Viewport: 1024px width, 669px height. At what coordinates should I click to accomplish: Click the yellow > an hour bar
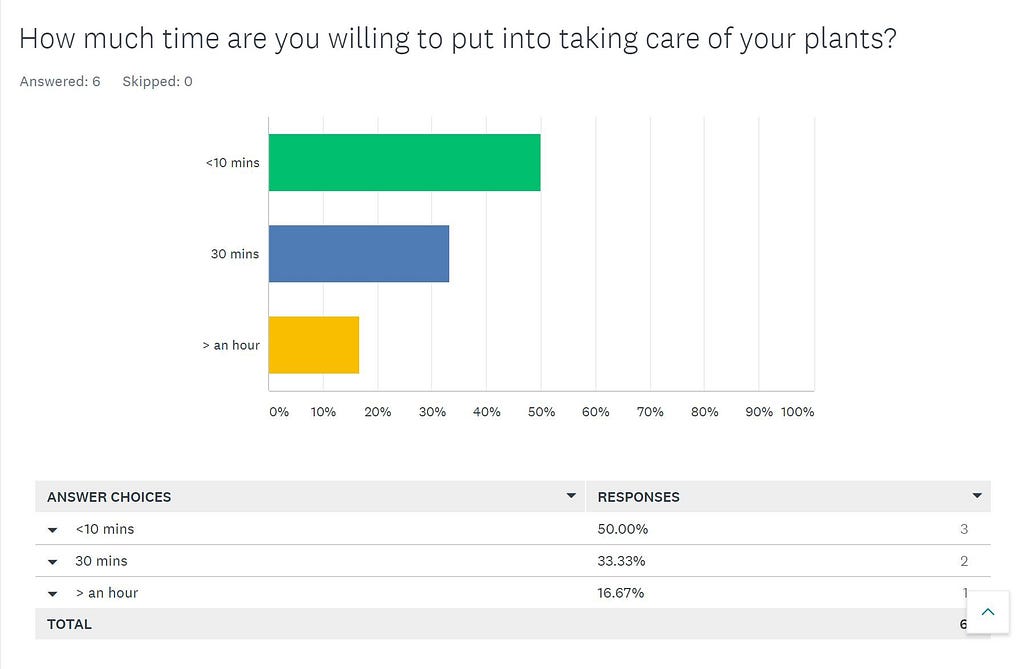[314, 345]
